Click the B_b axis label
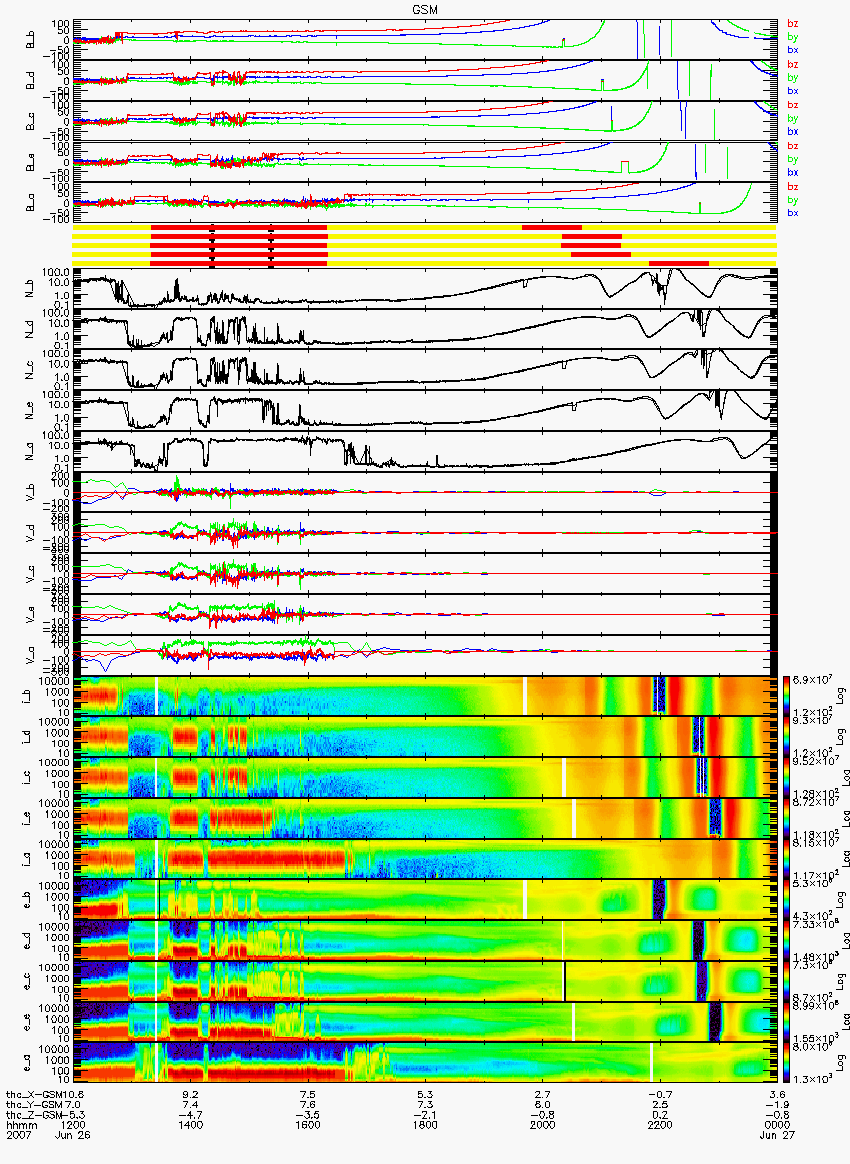This screenshot has width=850, height=1164. [x=31, y=39]
